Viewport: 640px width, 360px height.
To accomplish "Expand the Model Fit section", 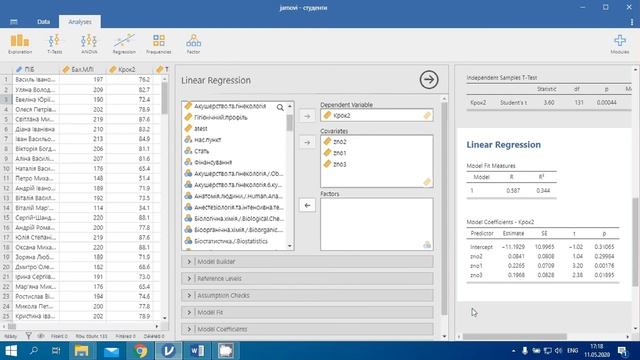I will coord(307,312).
